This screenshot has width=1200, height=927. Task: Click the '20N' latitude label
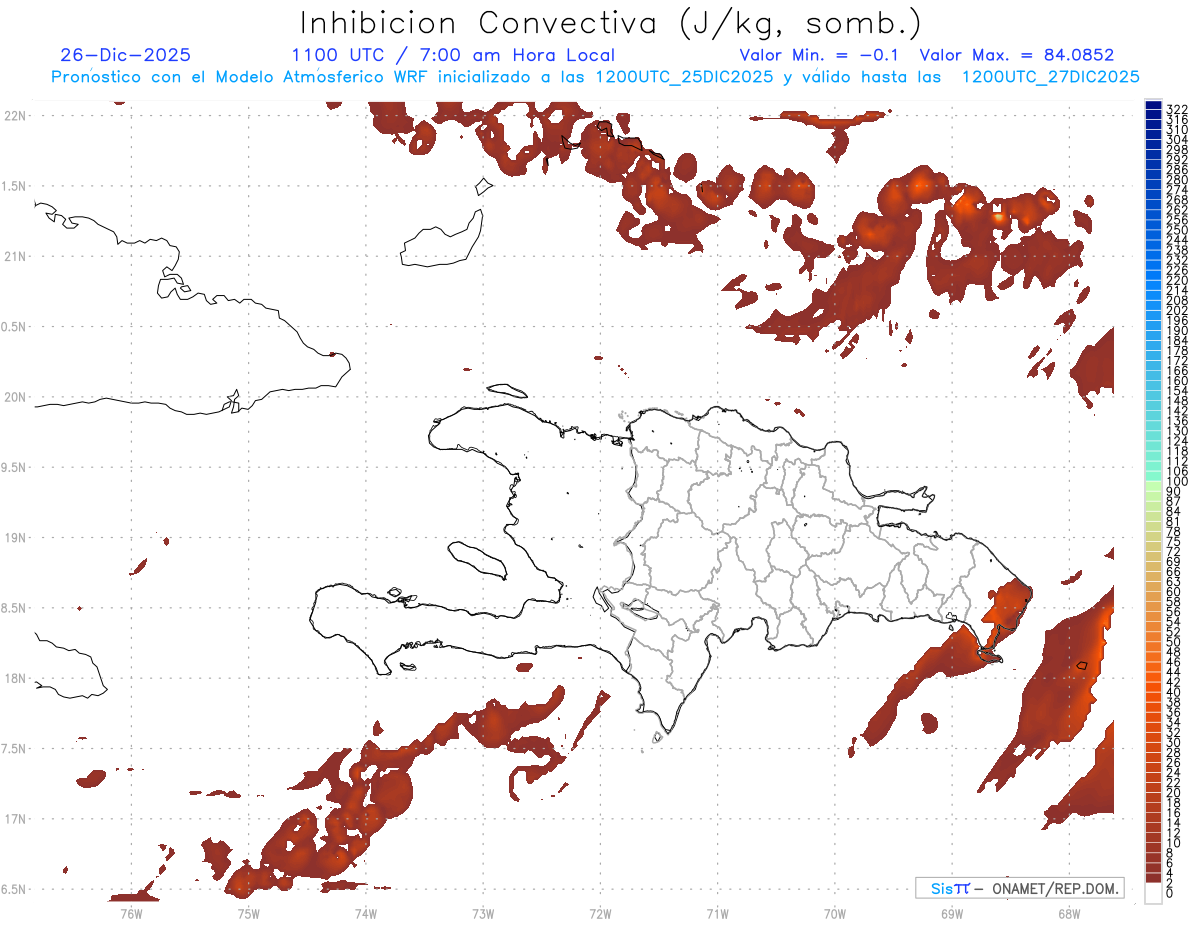[x=15, y=397]
